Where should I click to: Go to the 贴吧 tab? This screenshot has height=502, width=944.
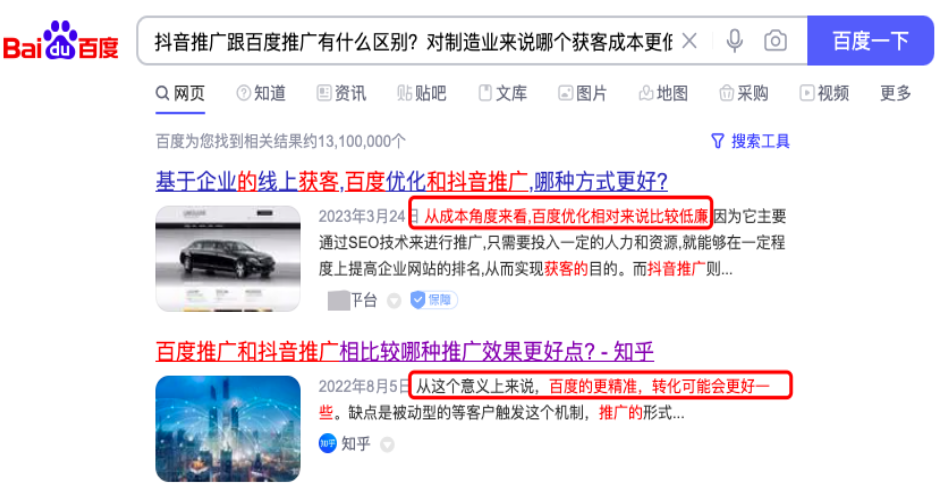421,93
